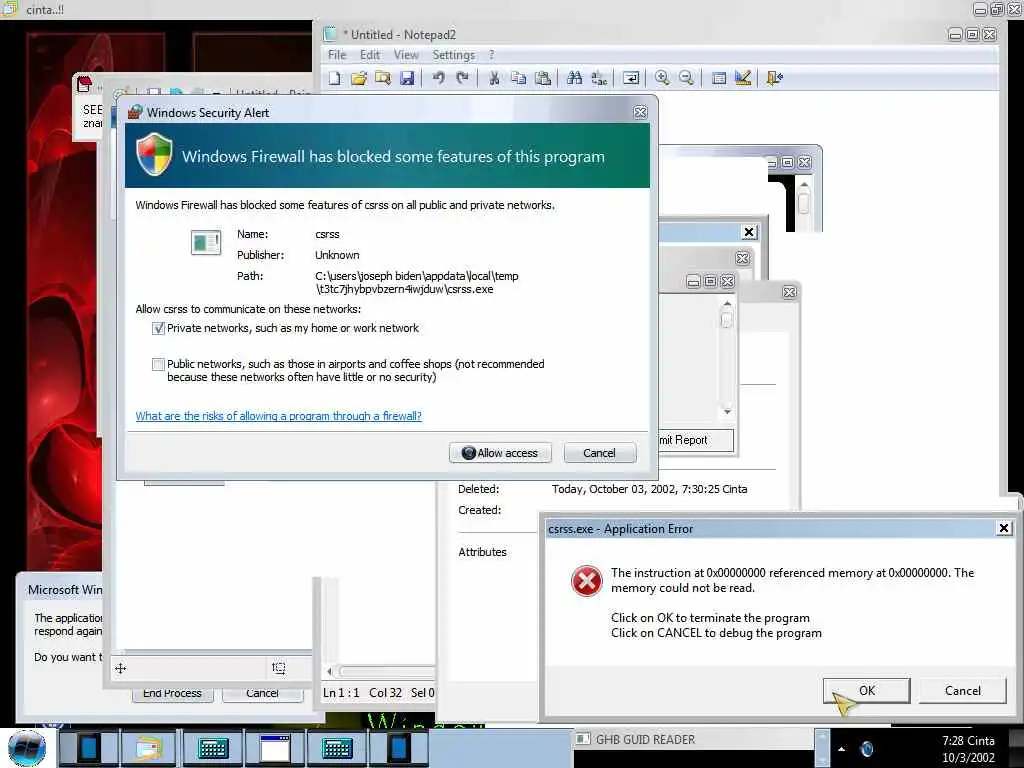Click the Allow access button
The height and width of the screenshot is (768, 1024).
pos(500,453)
